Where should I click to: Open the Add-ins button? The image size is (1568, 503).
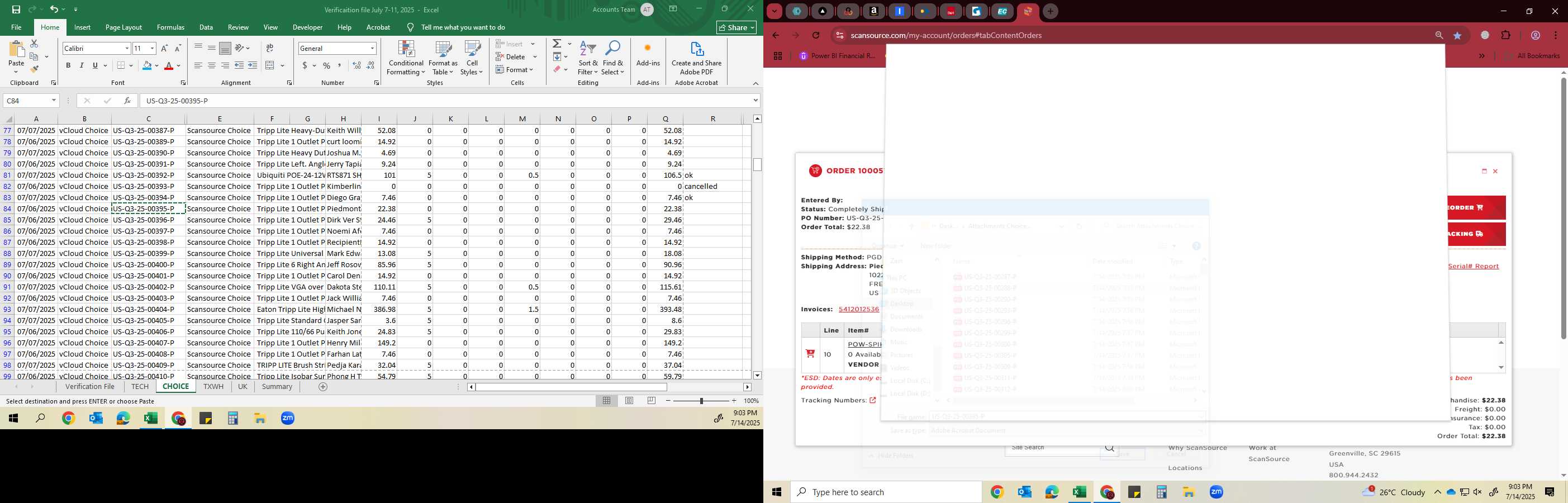click(x=648, y=55)
